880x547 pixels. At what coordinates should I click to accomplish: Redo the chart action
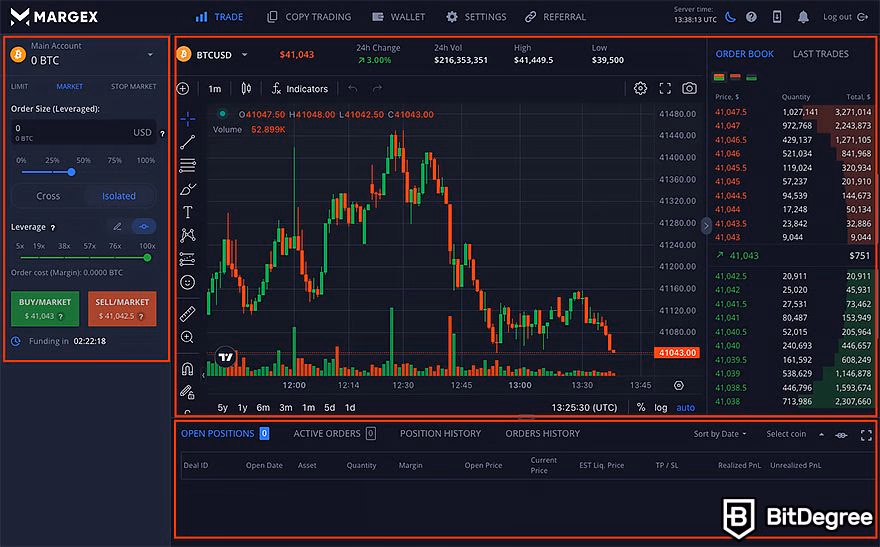(377, 89)
